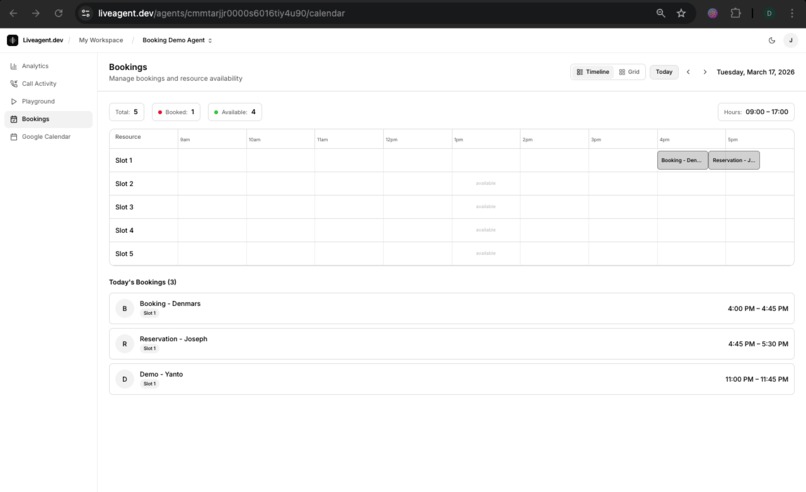Open the Booking - Den... timeline block
The width and height of the screenshot is (806, 492).
[x=682, y=160]
